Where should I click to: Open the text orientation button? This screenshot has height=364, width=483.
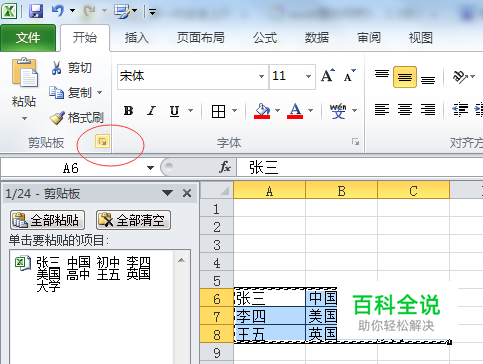pos(461,77)
